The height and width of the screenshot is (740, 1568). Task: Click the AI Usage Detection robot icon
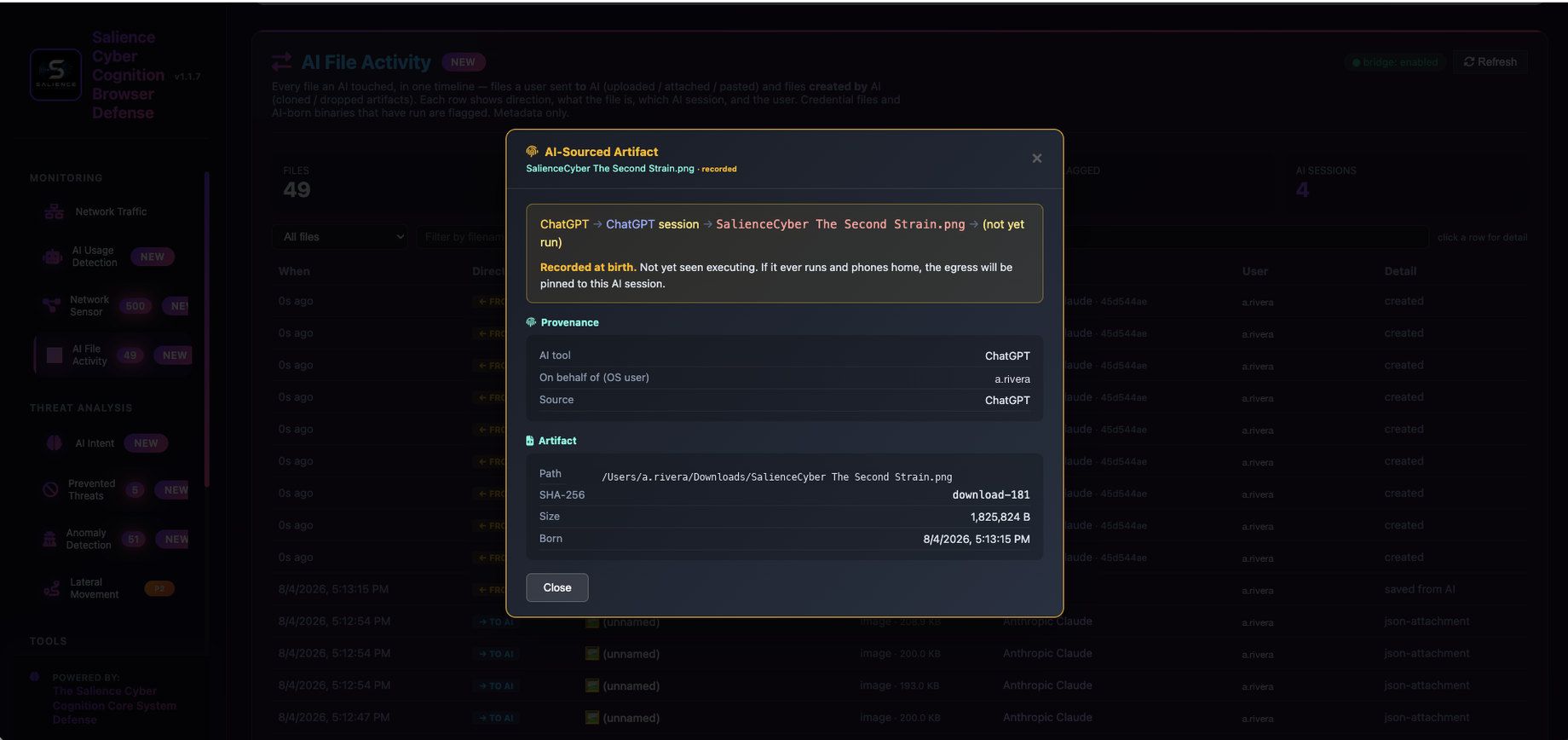pos(53,257)
